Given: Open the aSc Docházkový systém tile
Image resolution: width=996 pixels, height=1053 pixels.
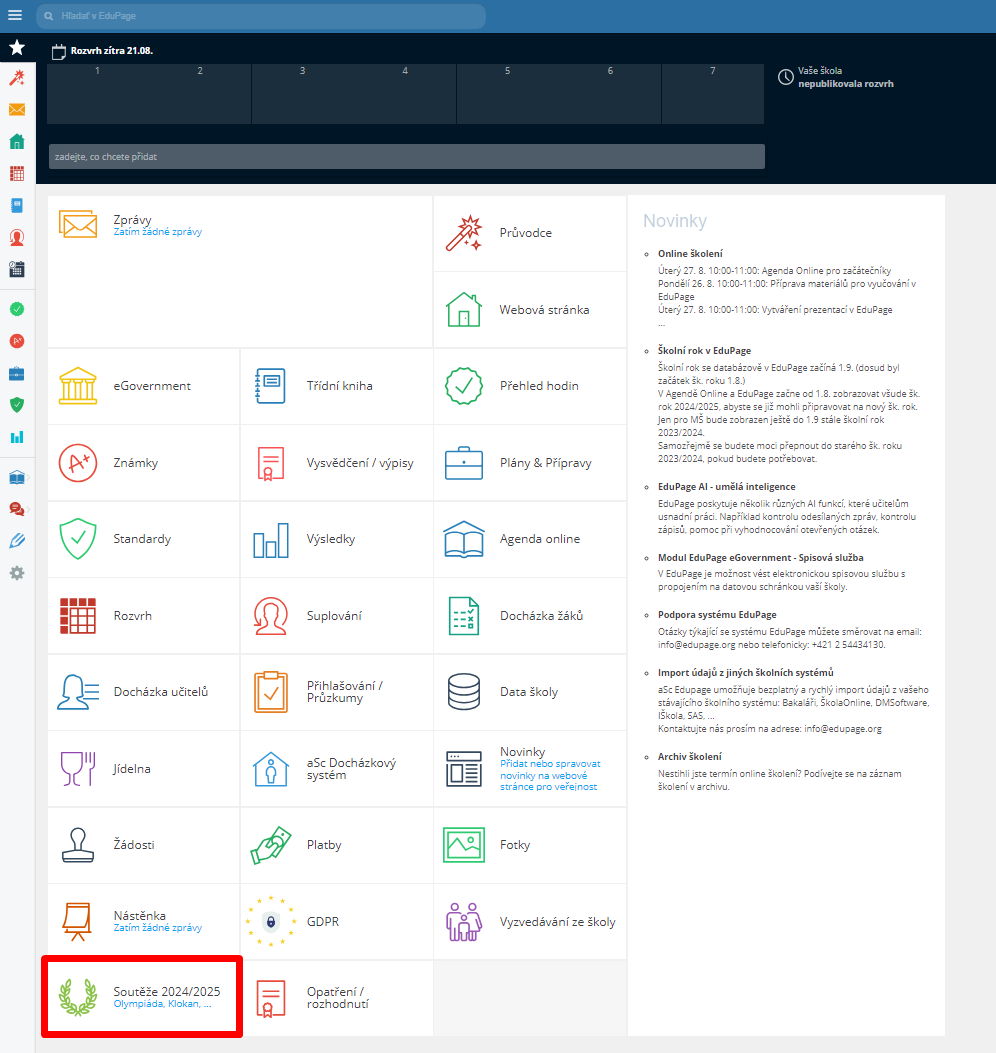Looking at the screenshot, I should (336, 769).
